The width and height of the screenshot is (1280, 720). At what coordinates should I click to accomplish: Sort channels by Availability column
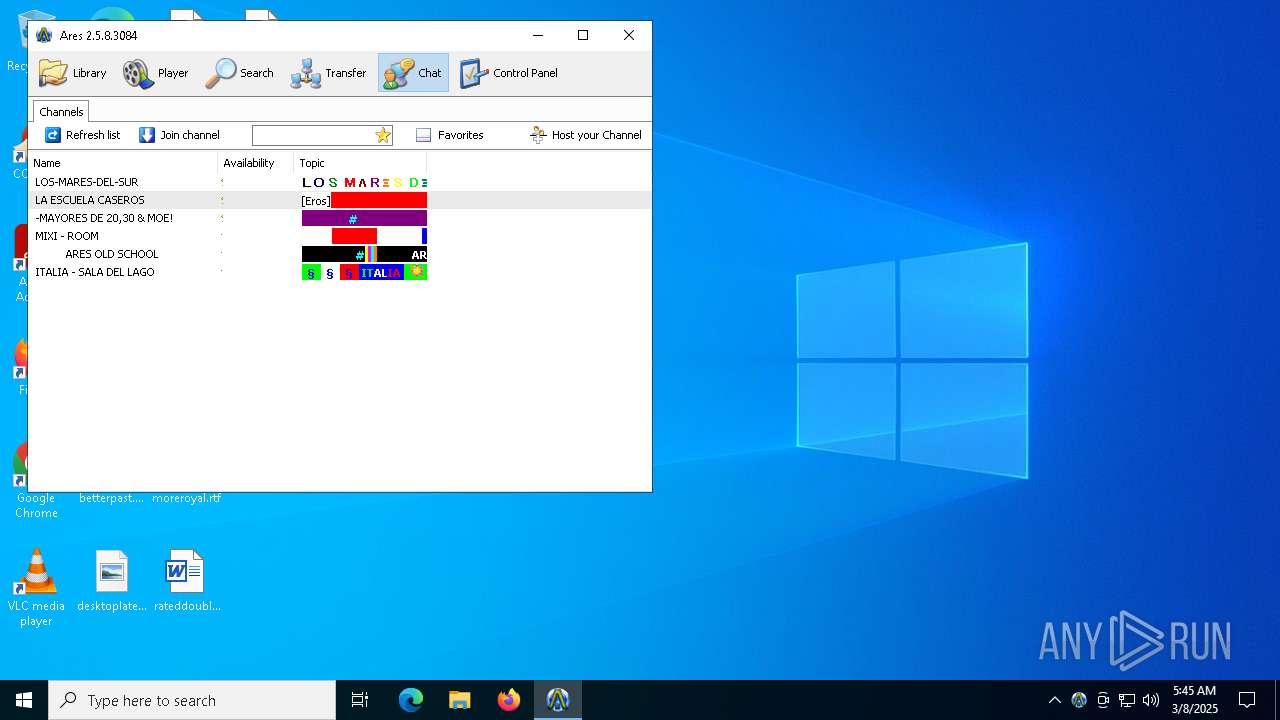(256, 163)
